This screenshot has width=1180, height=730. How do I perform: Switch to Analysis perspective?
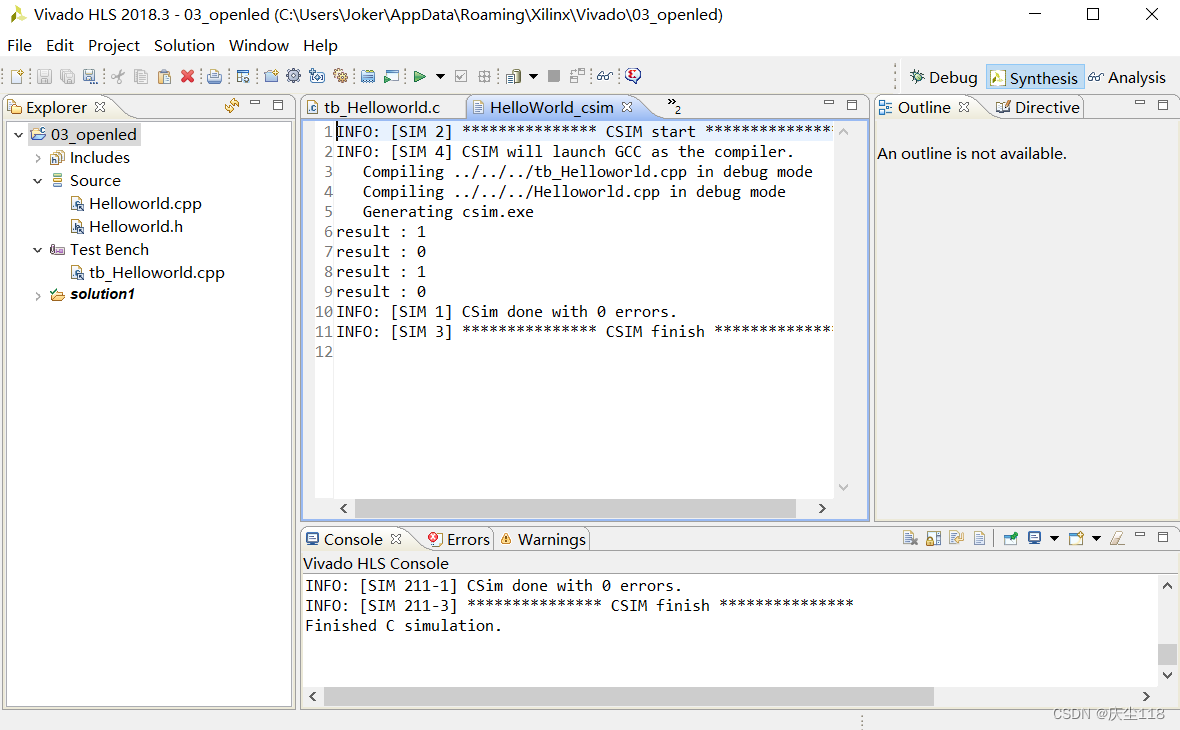(1127, 78)
